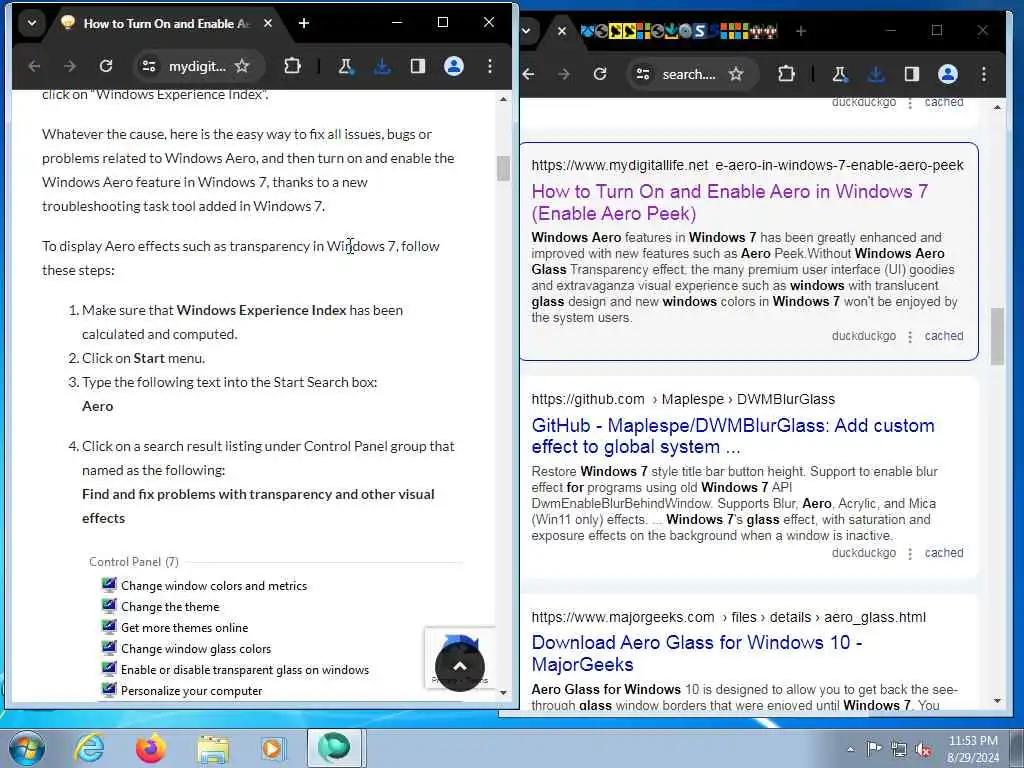Reload the search page in right window

click(600, 74)
